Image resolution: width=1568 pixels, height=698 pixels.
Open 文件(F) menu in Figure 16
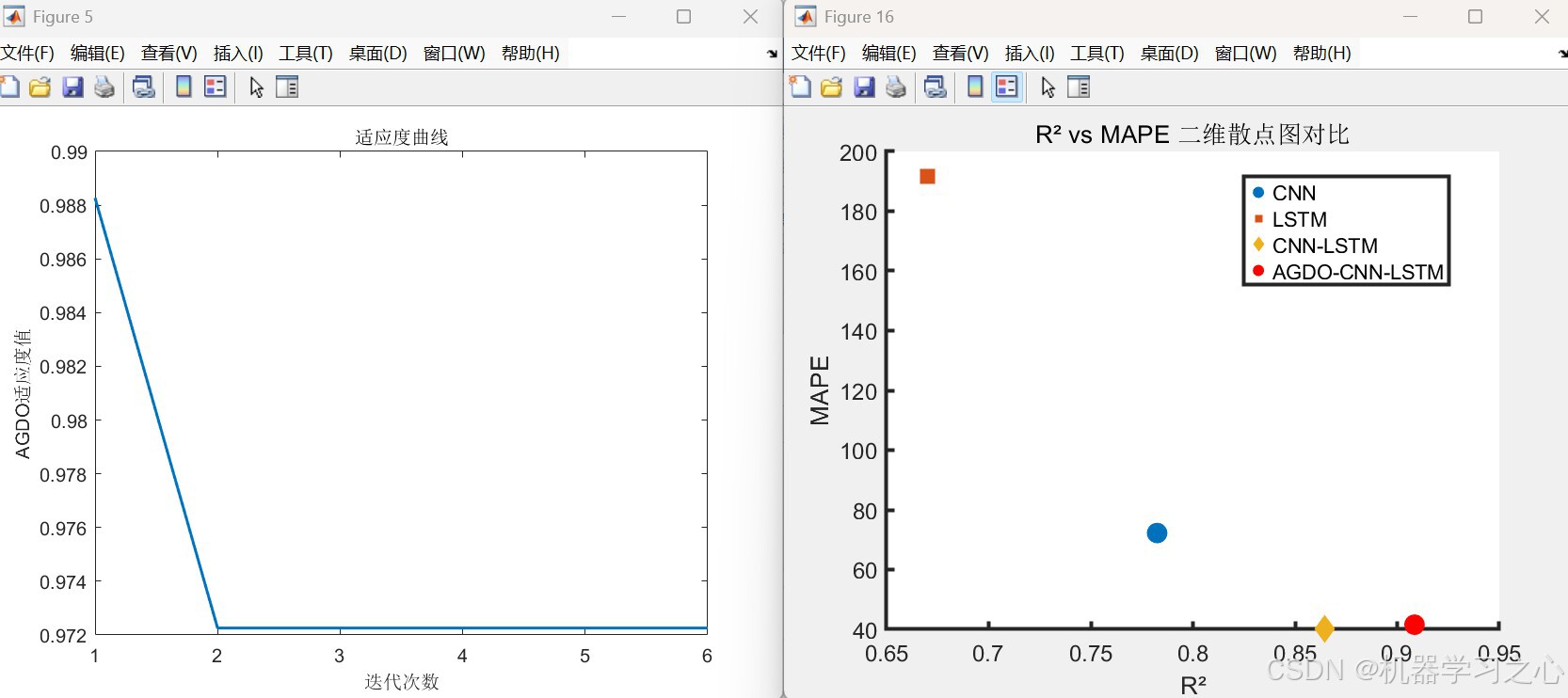[x=819, y=54]
